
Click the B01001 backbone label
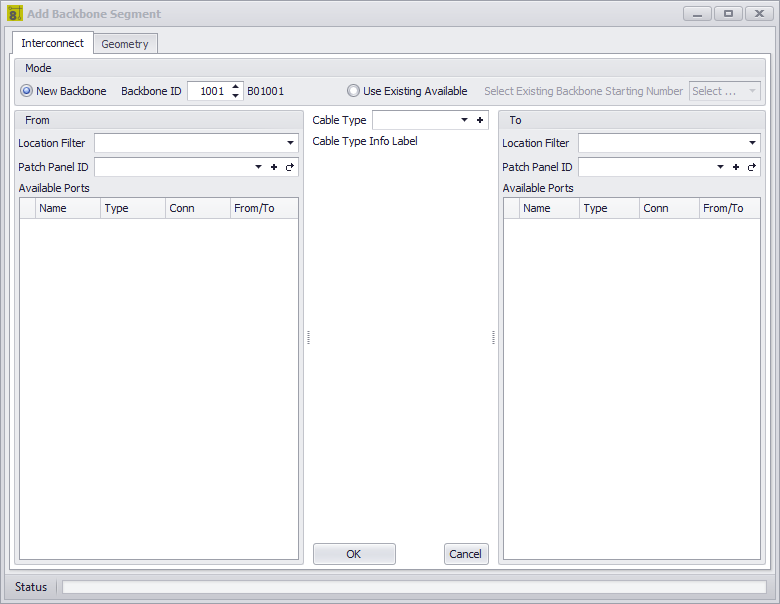(266, 91)
